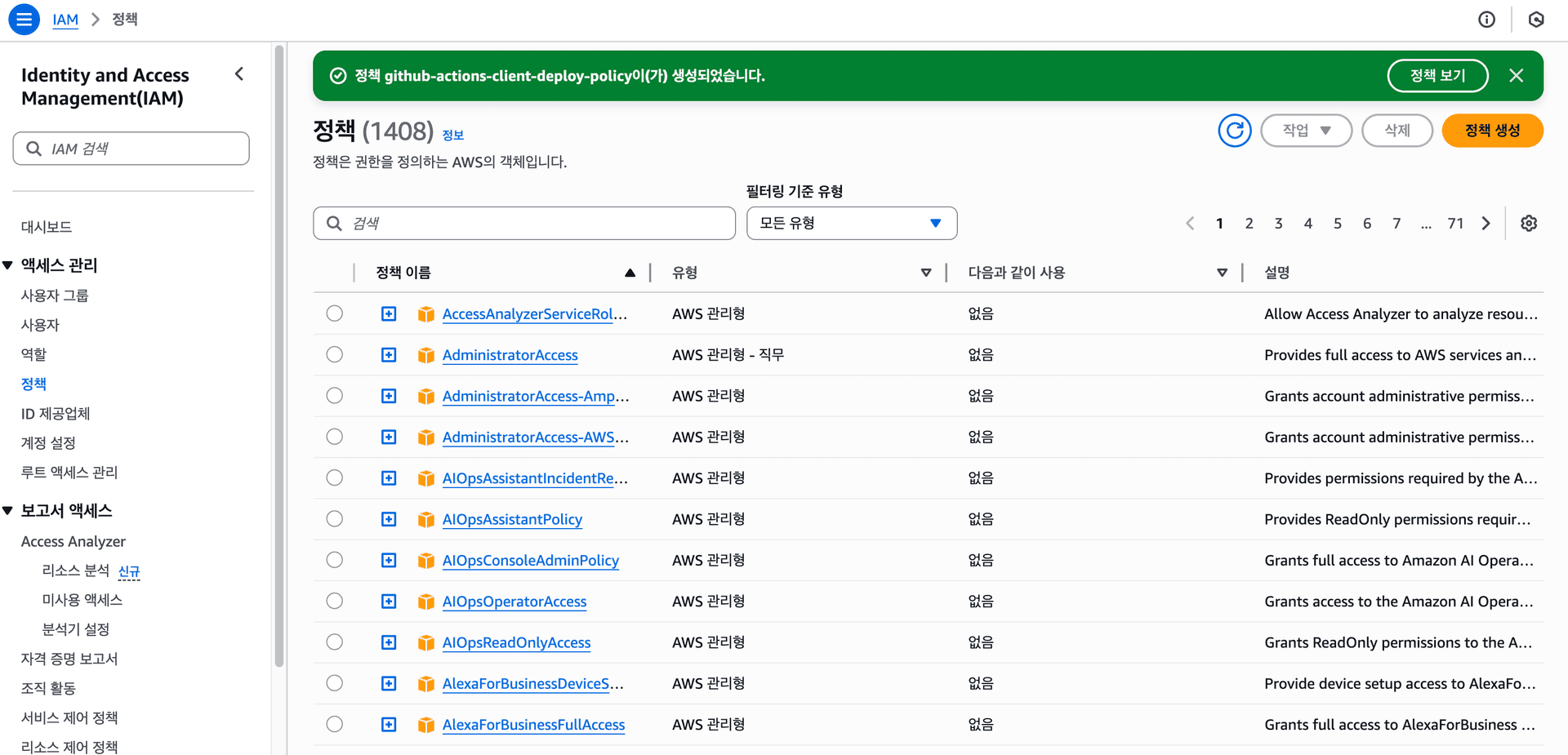Select the AdministratorAccess policy radio button
The image size is (1568, 755).
pyautogui.click(x=335, y=355)
